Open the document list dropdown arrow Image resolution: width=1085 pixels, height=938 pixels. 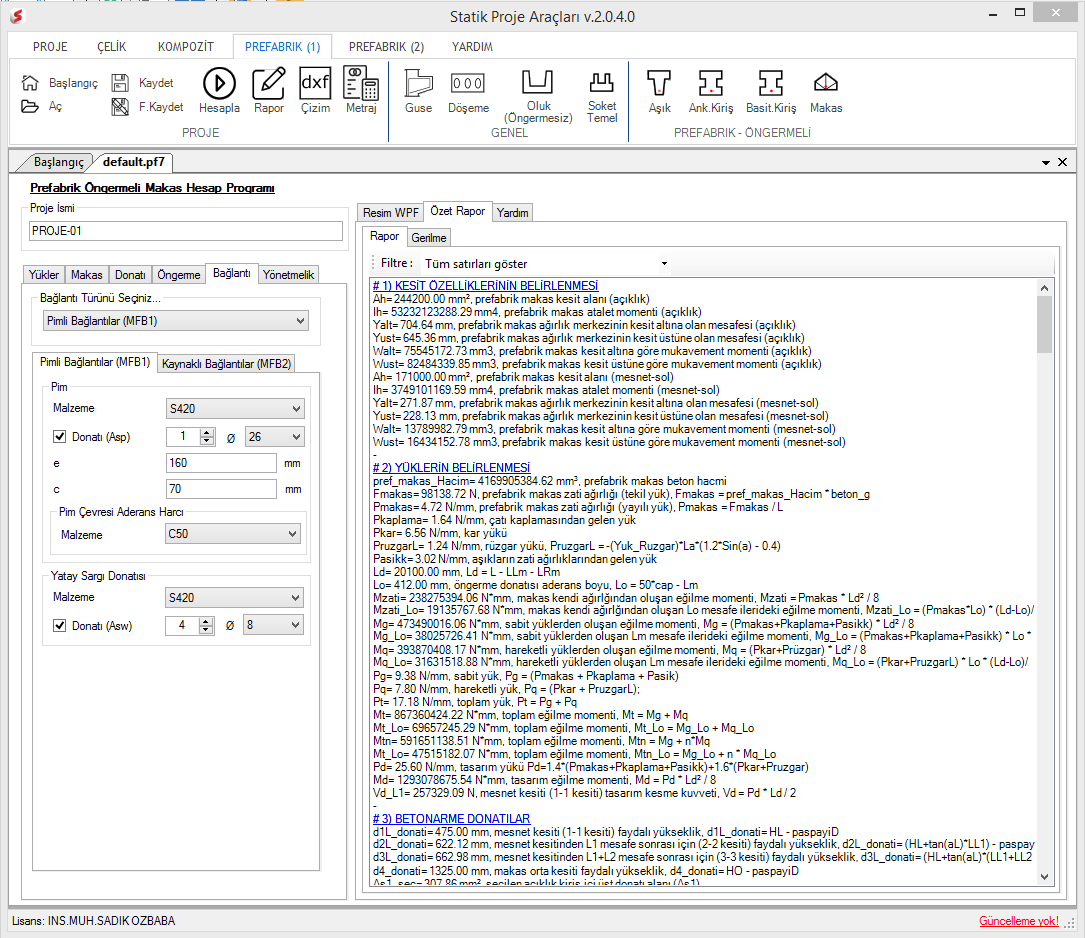tap(1046, 163)
